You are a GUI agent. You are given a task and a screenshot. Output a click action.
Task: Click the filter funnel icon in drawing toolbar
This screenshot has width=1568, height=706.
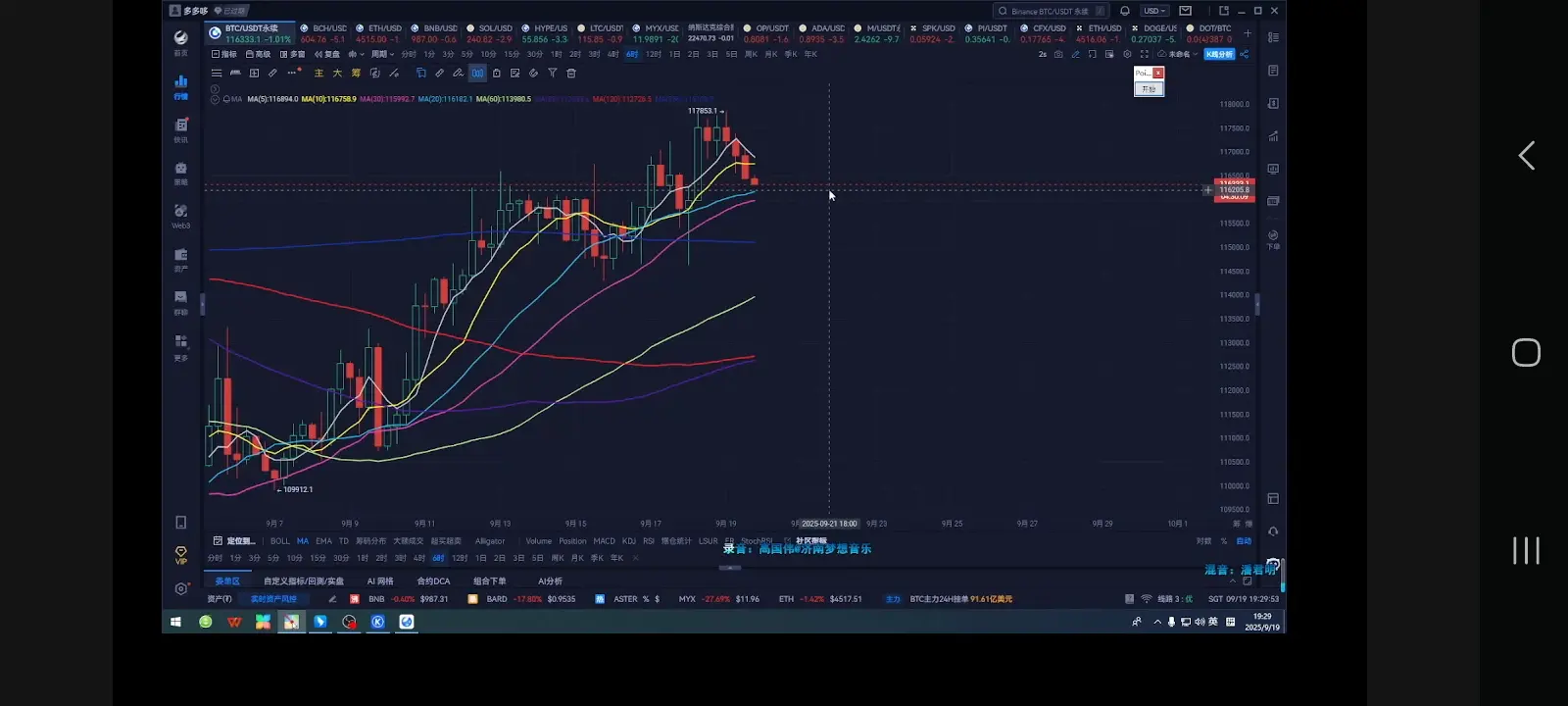552,73
